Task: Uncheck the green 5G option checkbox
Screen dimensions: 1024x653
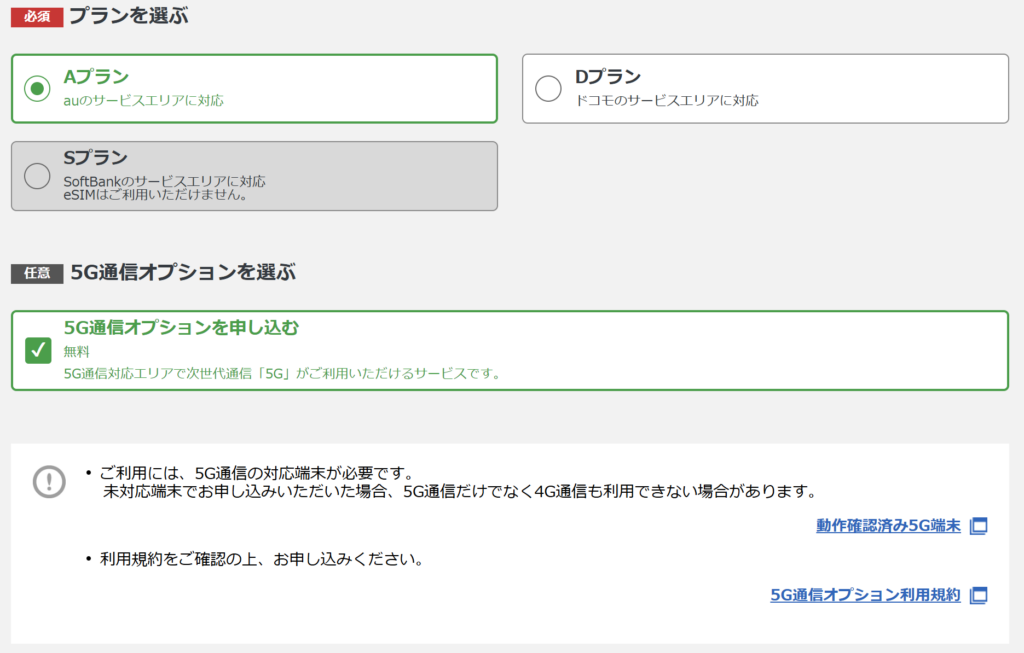Action: (38, 350)
